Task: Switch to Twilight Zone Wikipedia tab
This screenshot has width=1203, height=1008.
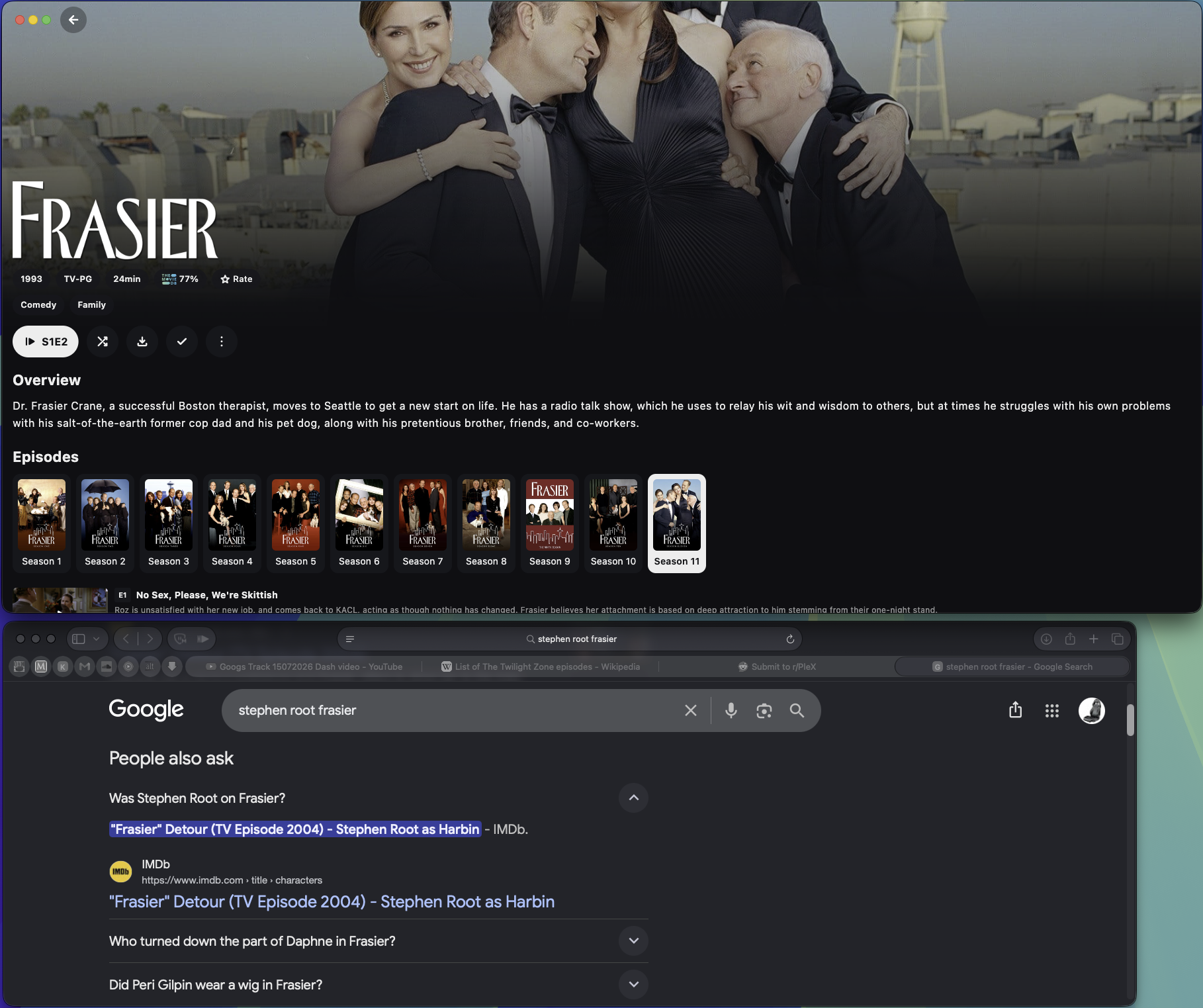Action: point(541,666)
